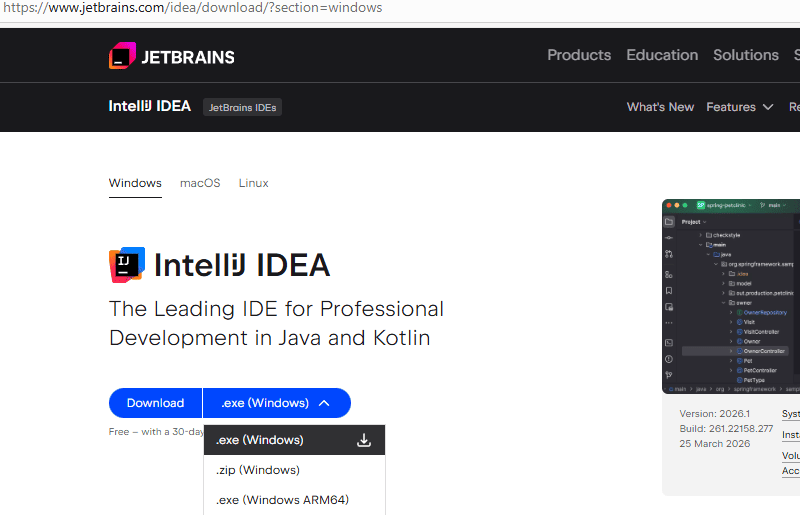Click the Build: 261.22158.277 text
The image size is (800, 515).
click(726, 429)
